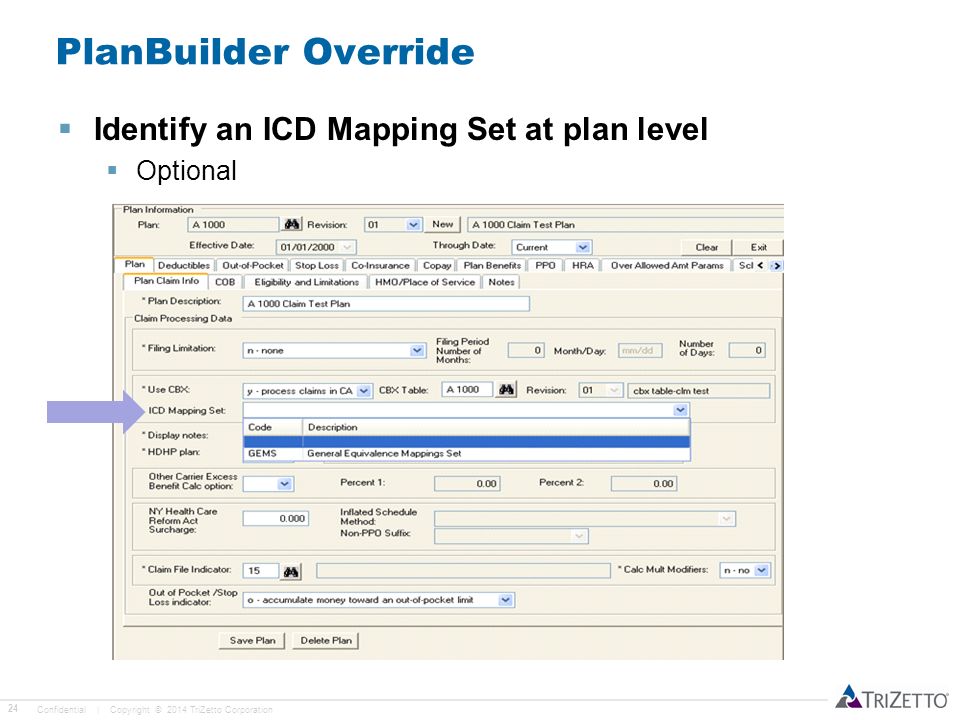The image size is (960, 720).
Task: Click the New button
Action: 443,225
